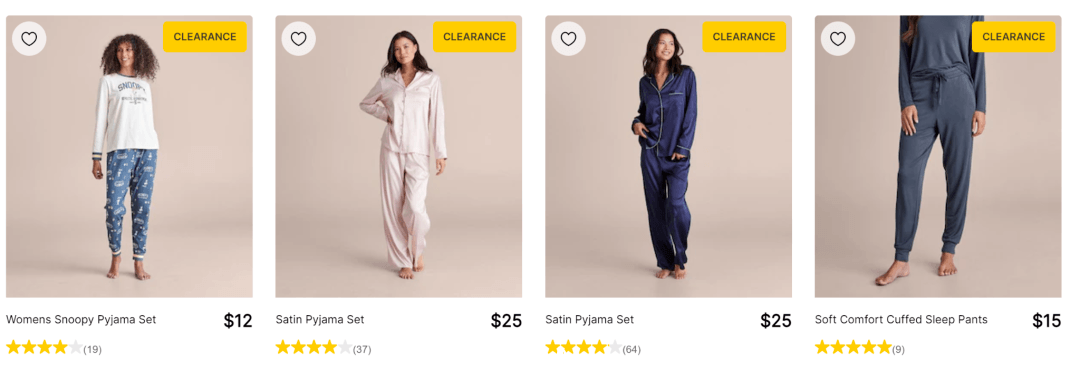This screenshot has width=1080, height=371.
Task: Click the Womens Snoopy Pyjama Set title
Action: [81, 319]
